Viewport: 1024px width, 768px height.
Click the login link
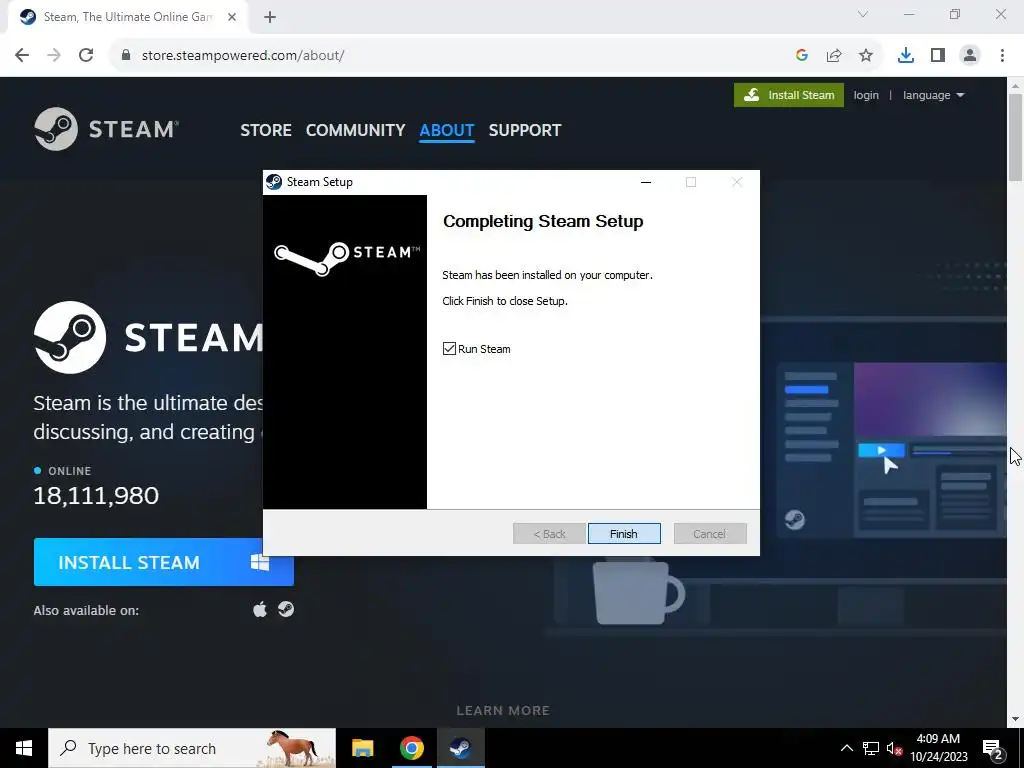866,95
